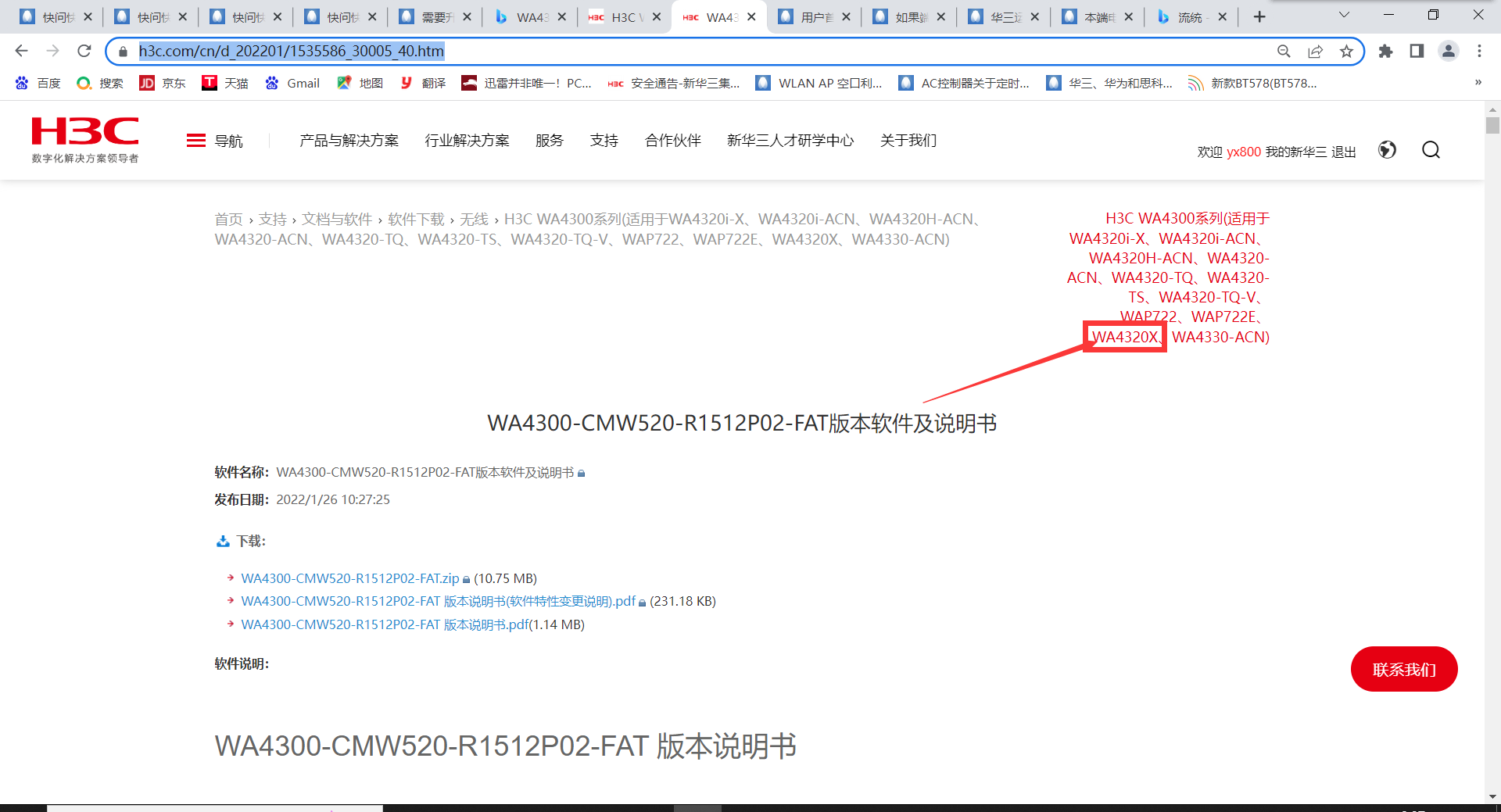This screenshot has width=1501, height=812.
Task: Open 产品与解决方案 menu
Action: [349, 141]
